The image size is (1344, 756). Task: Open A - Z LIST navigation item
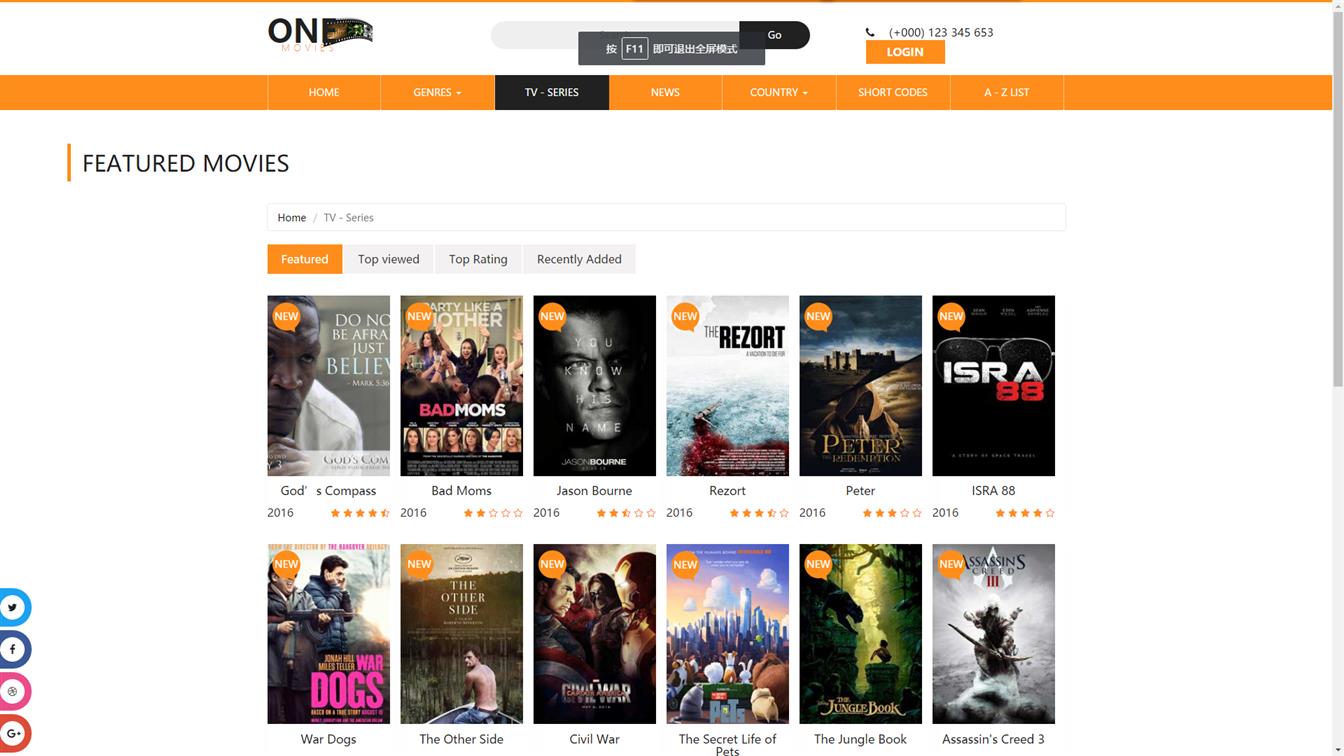[x=1007, y=92]
